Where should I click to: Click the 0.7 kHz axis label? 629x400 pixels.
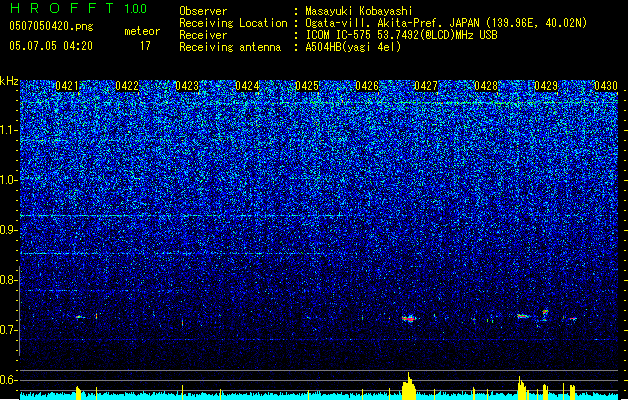(x=9, y=330)
